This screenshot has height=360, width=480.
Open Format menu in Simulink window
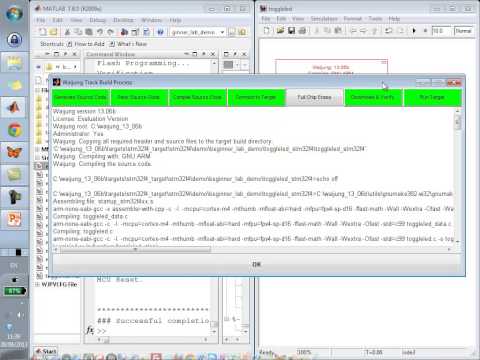(x=352, y=19)
